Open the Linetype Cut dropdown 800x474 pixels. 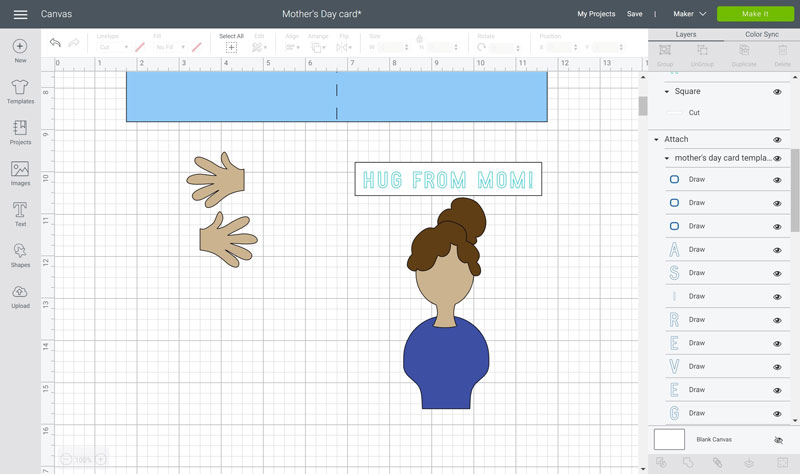pyautogui.click(x=113, y=47)
